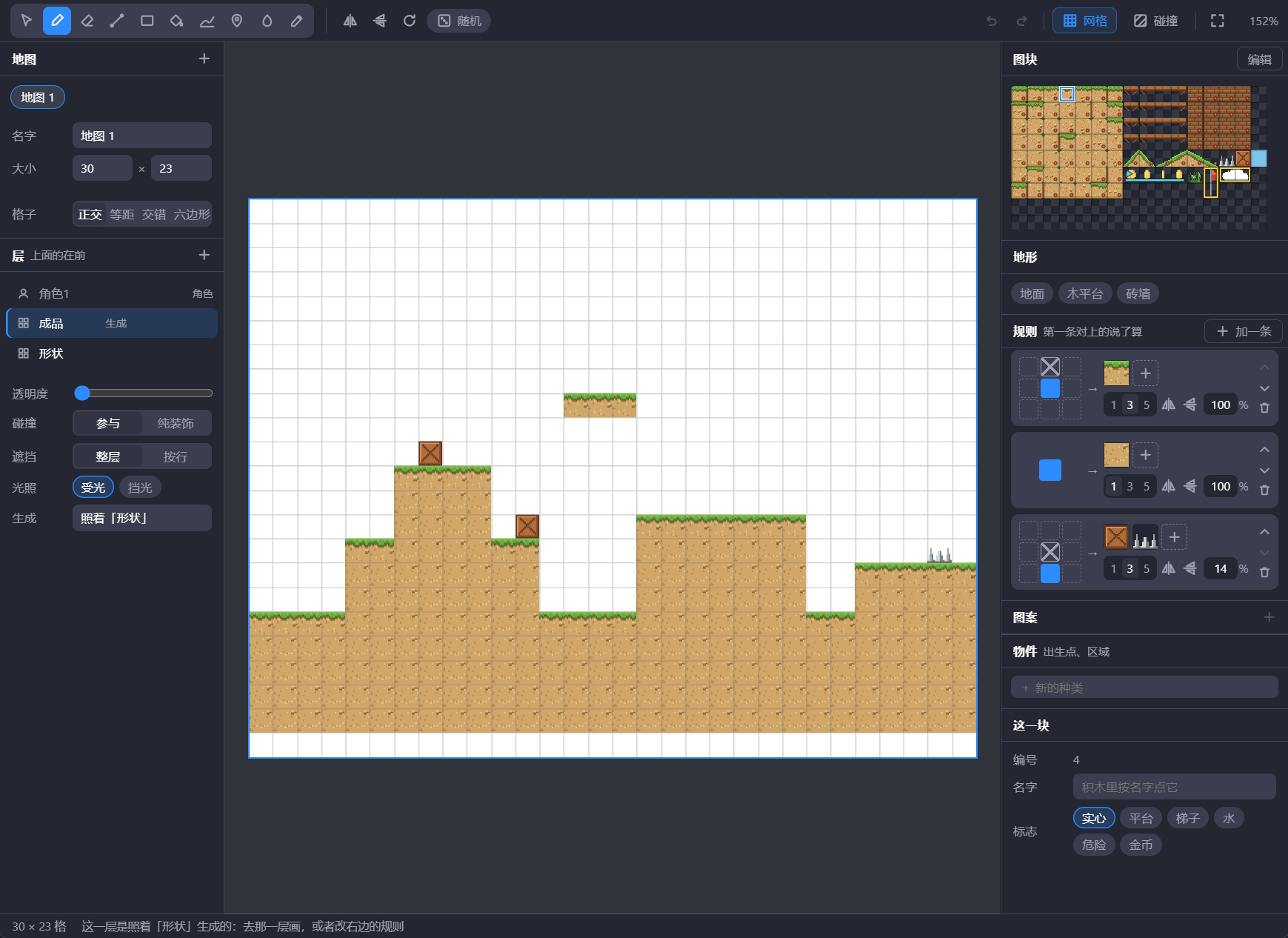
Task: Redo the last undone action
Action: tap(1021, 21)
